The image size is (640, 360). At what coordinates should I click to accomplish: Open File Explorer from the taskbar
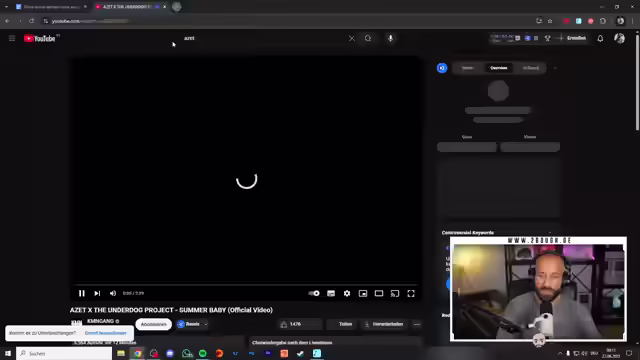121,353
